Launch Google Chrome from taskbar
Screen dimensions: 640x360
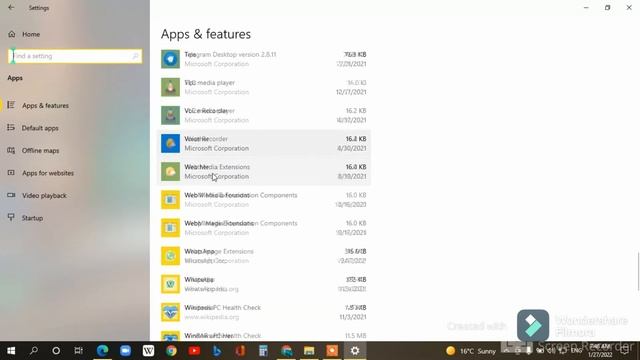(x=171, y=351)
